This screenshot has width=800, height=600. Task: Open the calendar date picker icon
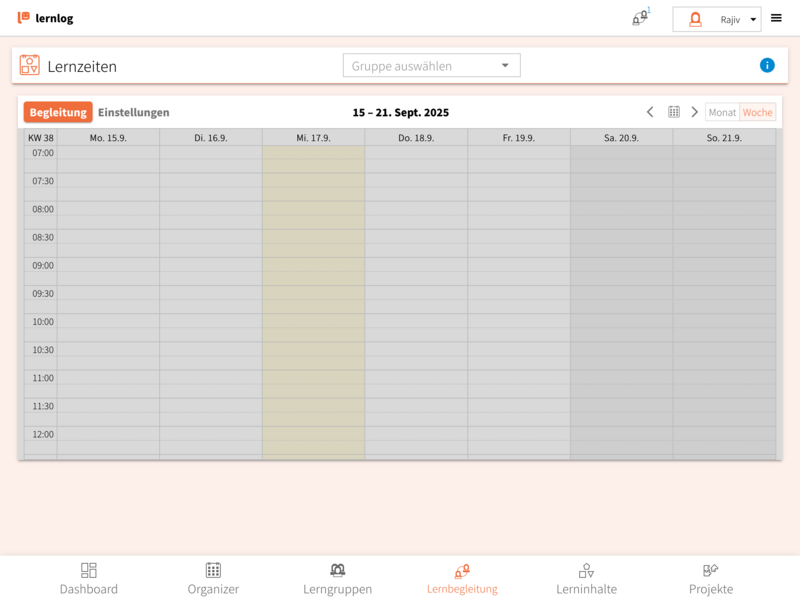(x=674, y=112)
